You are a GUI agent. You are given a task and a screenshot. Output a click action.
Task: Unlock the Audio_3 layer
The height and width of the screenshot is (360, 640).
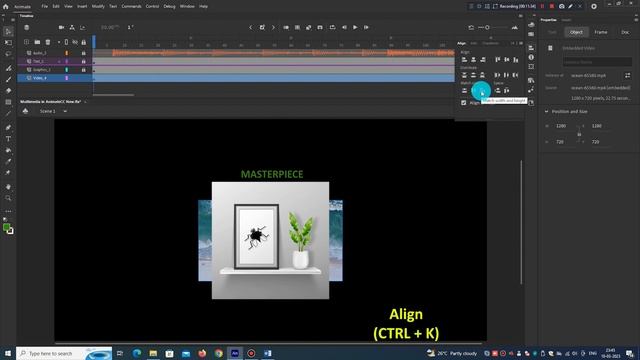click(84, 53)
